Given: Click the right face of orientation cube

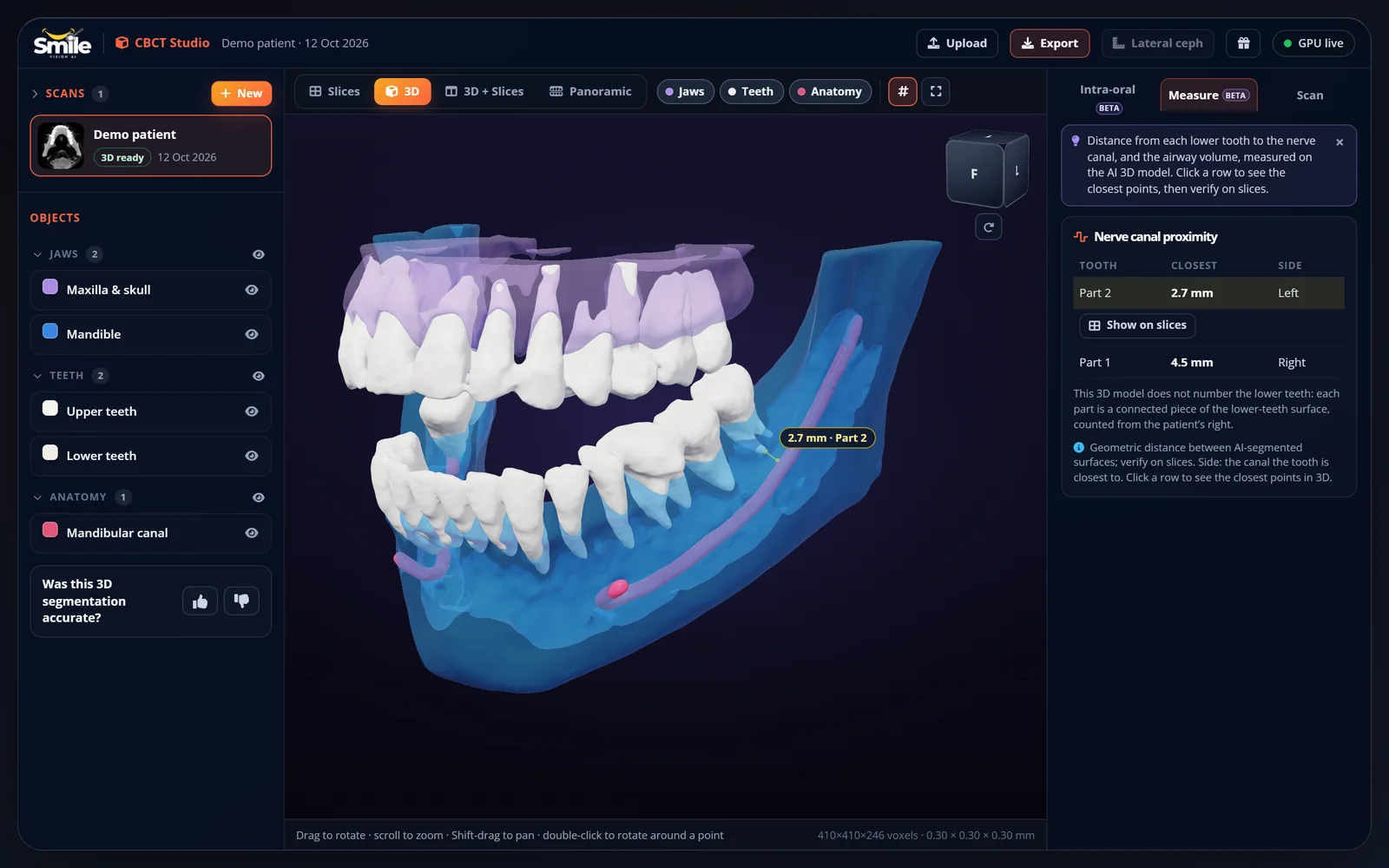Looking at the screenshot, I should 1016,170.
